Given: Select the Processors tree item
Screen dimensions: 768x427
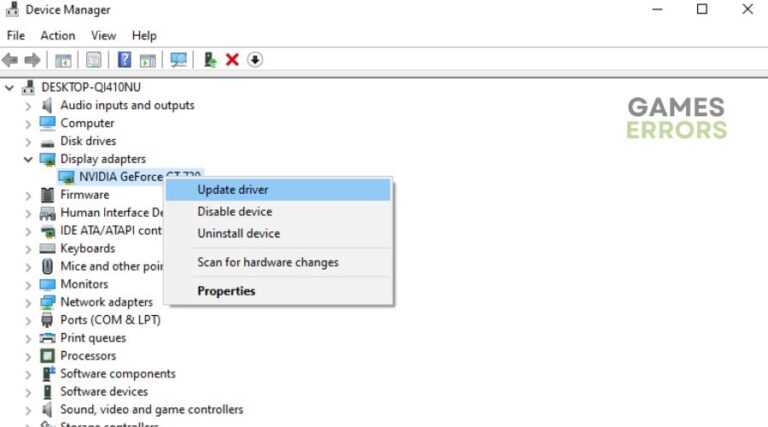Looking at the screenshot, I should coord(88,356).
